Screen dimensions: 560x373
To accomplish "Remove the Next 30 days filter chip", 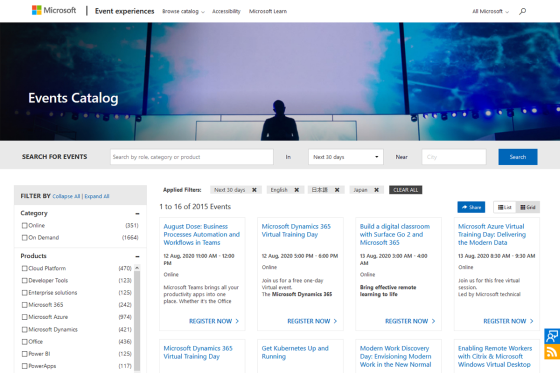I will pyautogui.click(x=254, y=190).
